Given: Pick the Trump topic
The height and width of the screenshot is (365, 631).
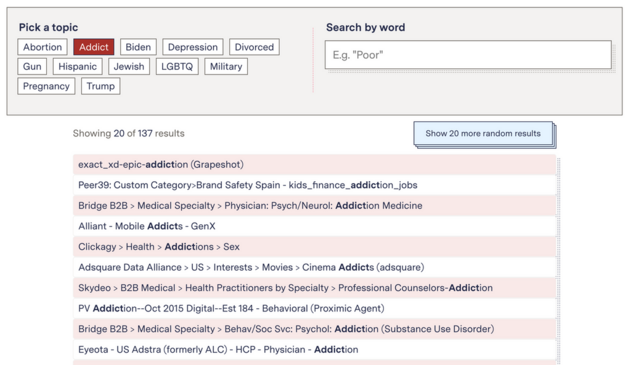Looking at the screenshot, I should [101, 86].
